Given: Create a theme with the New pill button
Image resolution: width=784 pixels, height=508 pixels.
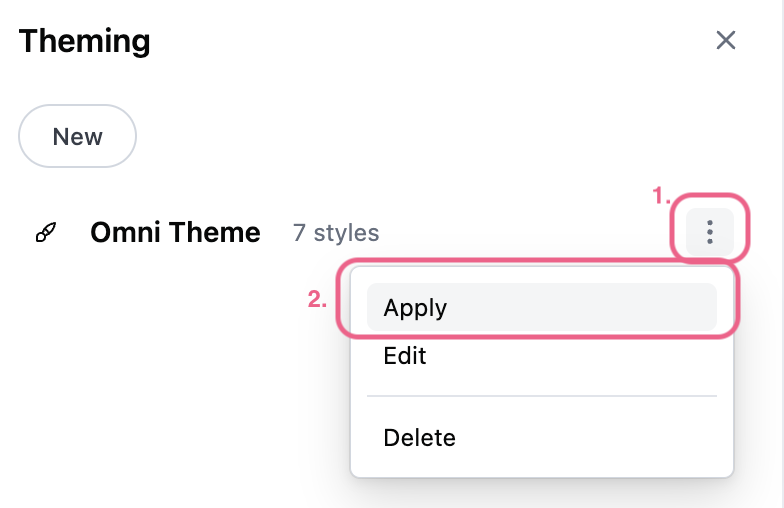Looking at the screenshot, I should tap(77, 136).
